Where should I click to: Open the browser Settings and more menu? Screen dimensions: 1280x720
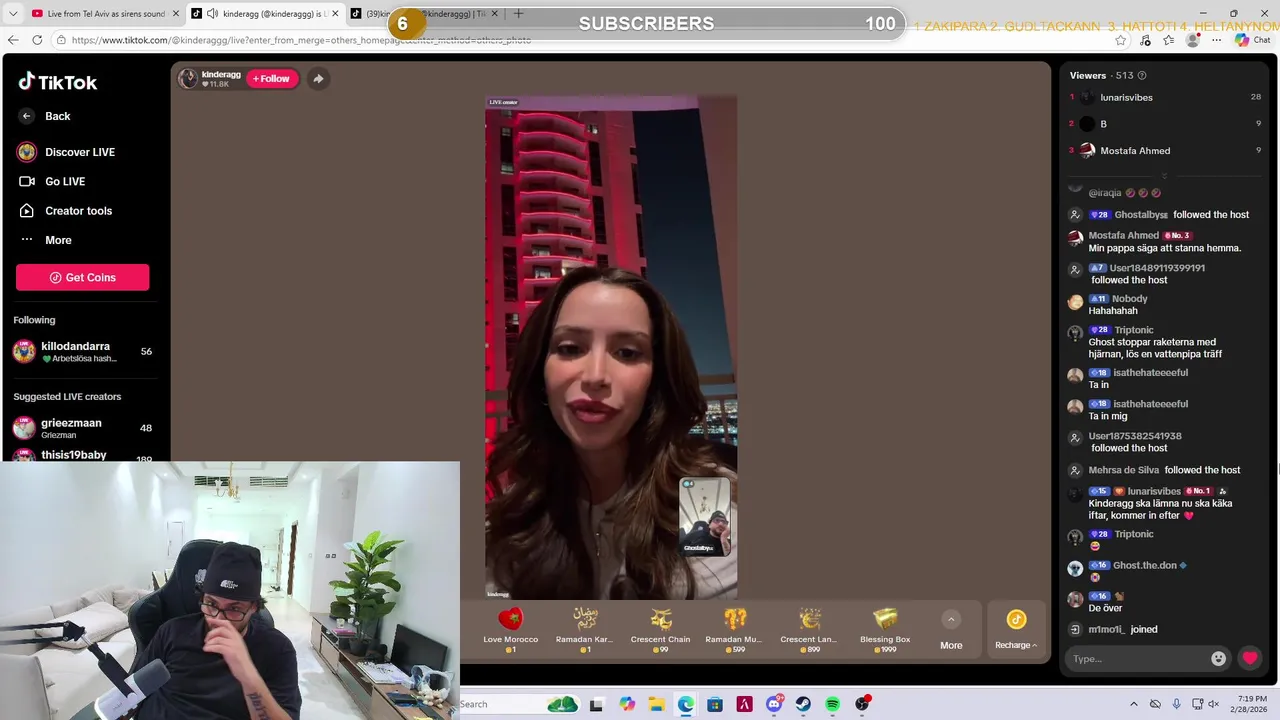point(1216,40)
